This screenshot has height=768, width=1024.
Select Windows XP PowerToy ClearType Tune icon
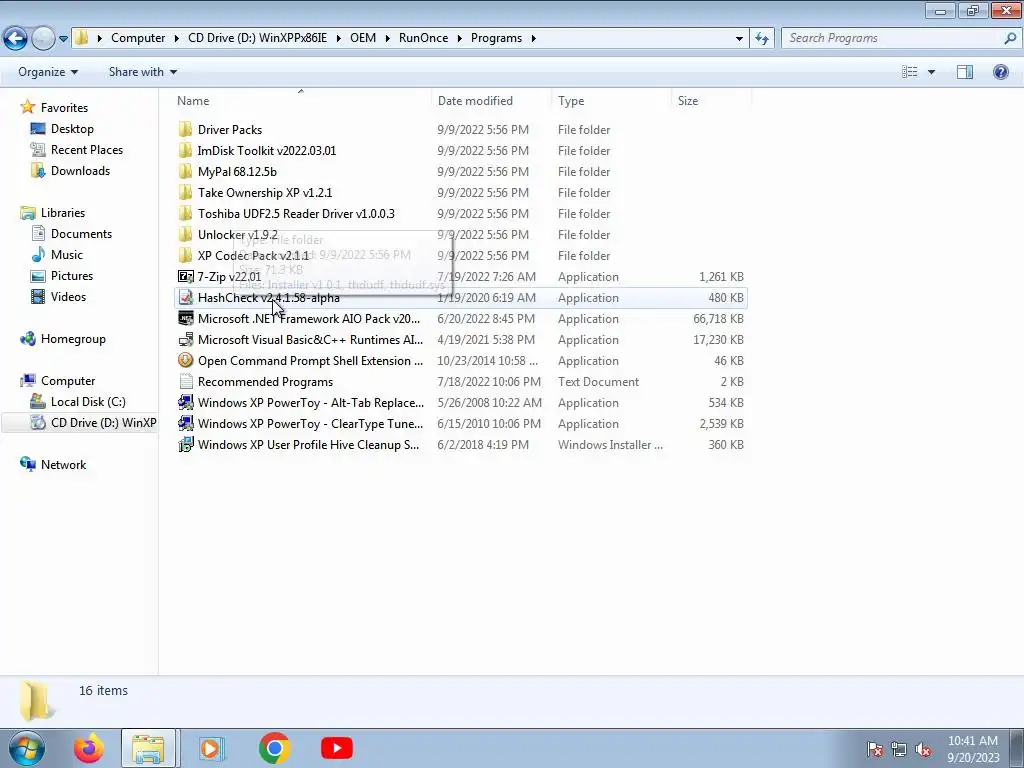185,423
